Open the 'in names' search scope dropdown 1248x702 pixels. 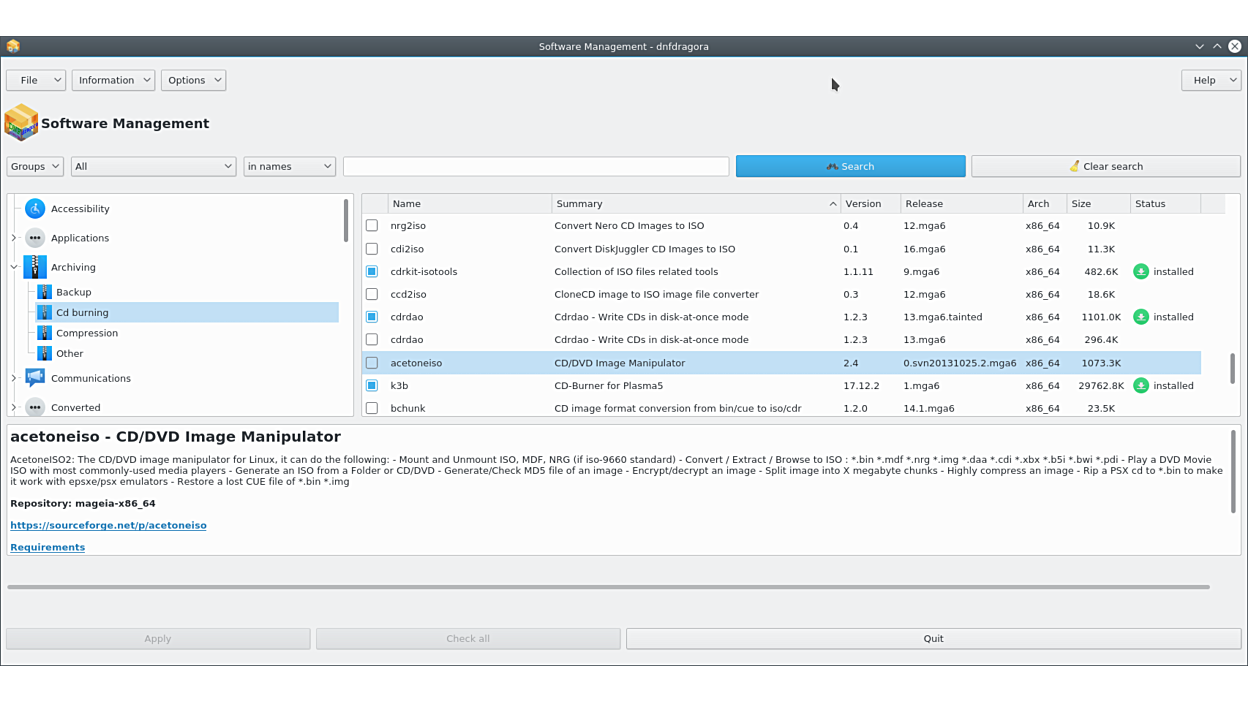(289, 166)
